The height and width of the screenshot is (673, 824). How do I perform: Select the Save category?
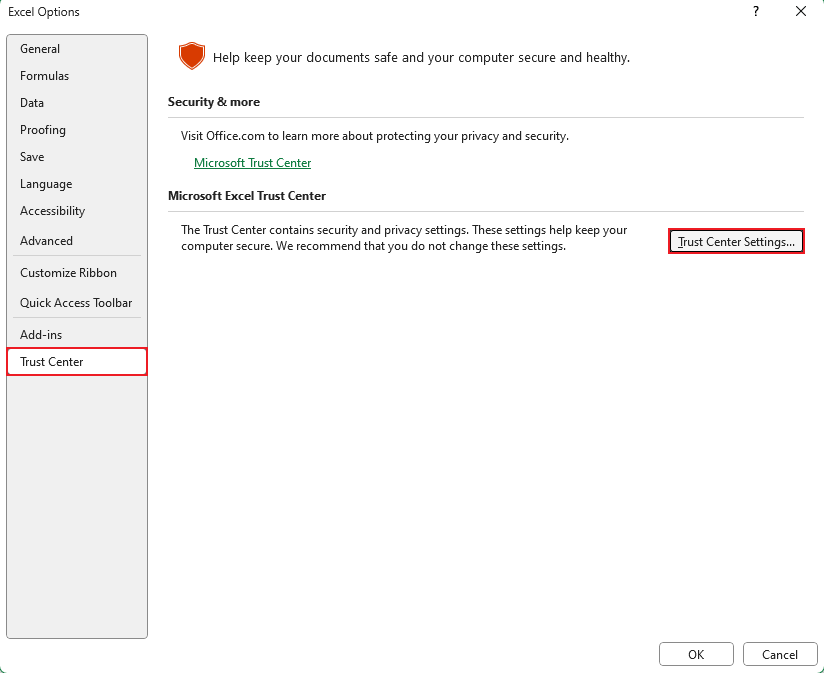click(x=77, y=157)
